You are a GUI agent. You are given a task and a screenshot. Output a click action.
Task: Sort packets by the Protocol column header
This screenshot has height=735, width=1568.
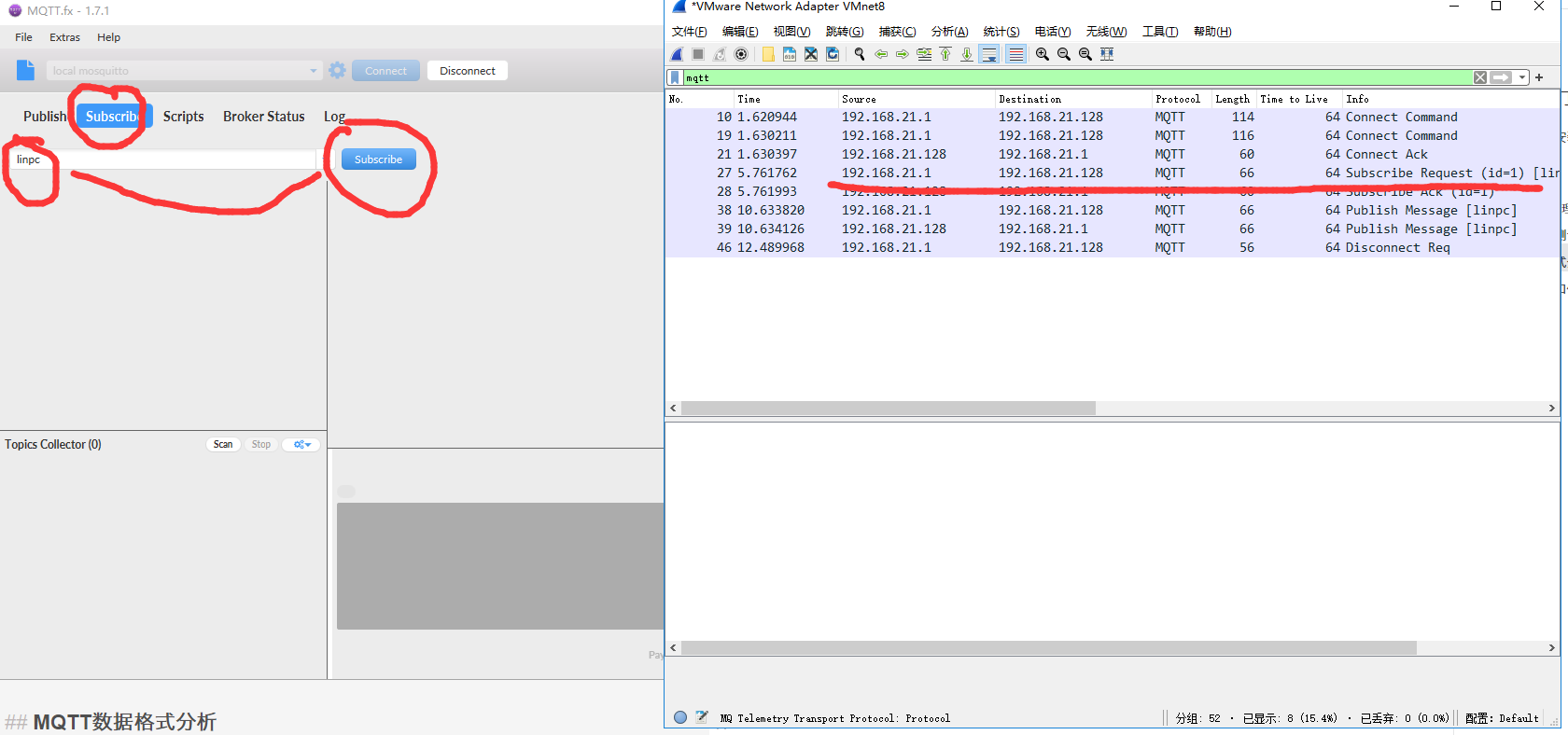click(x=1180, y=99)
